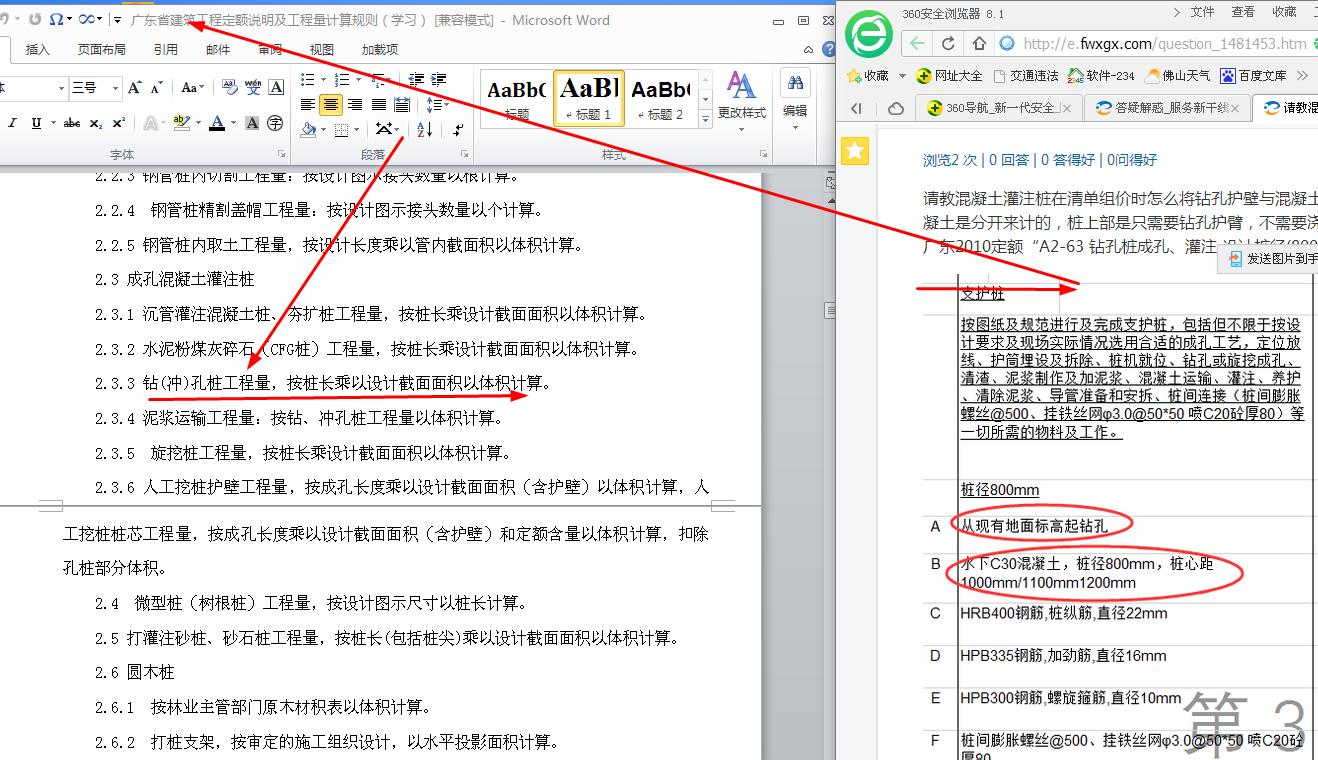Switch to the 答疑解惑_服务新干线 tab
This screenshot has width=1318, height=760.
point(1167,108)
